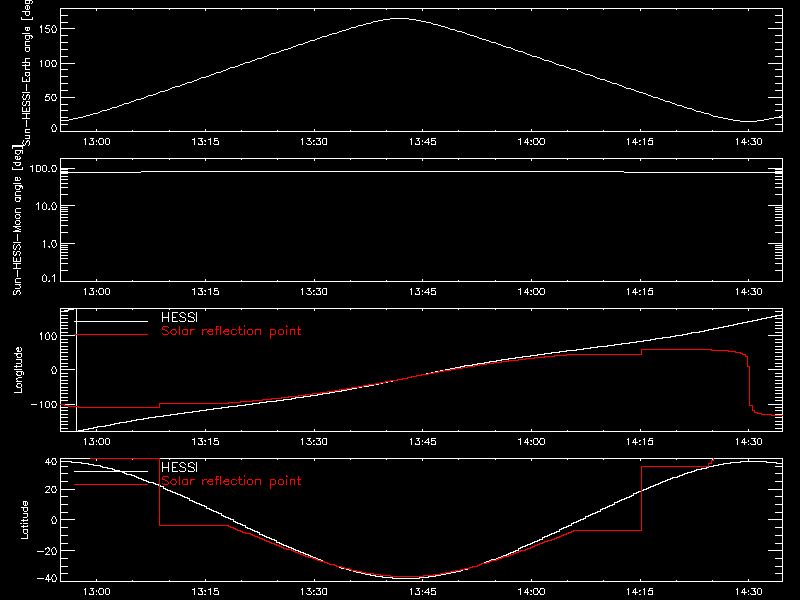This screenshot has width=800, height=600.
Task: Click the 40 tick on Latitude axis
Action: pos(51,462)
